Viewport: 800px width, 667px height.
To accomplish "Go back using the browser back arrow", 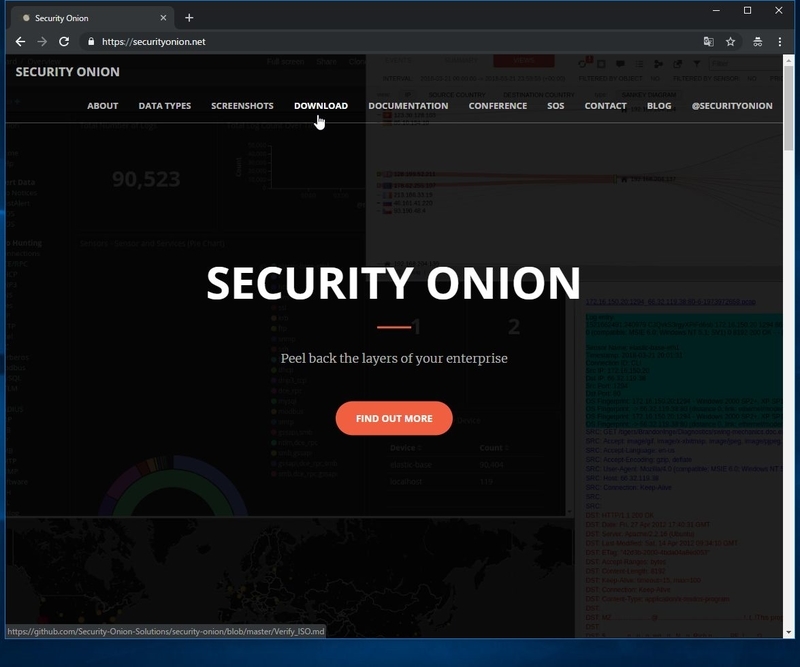I will [x=20, y=42].
